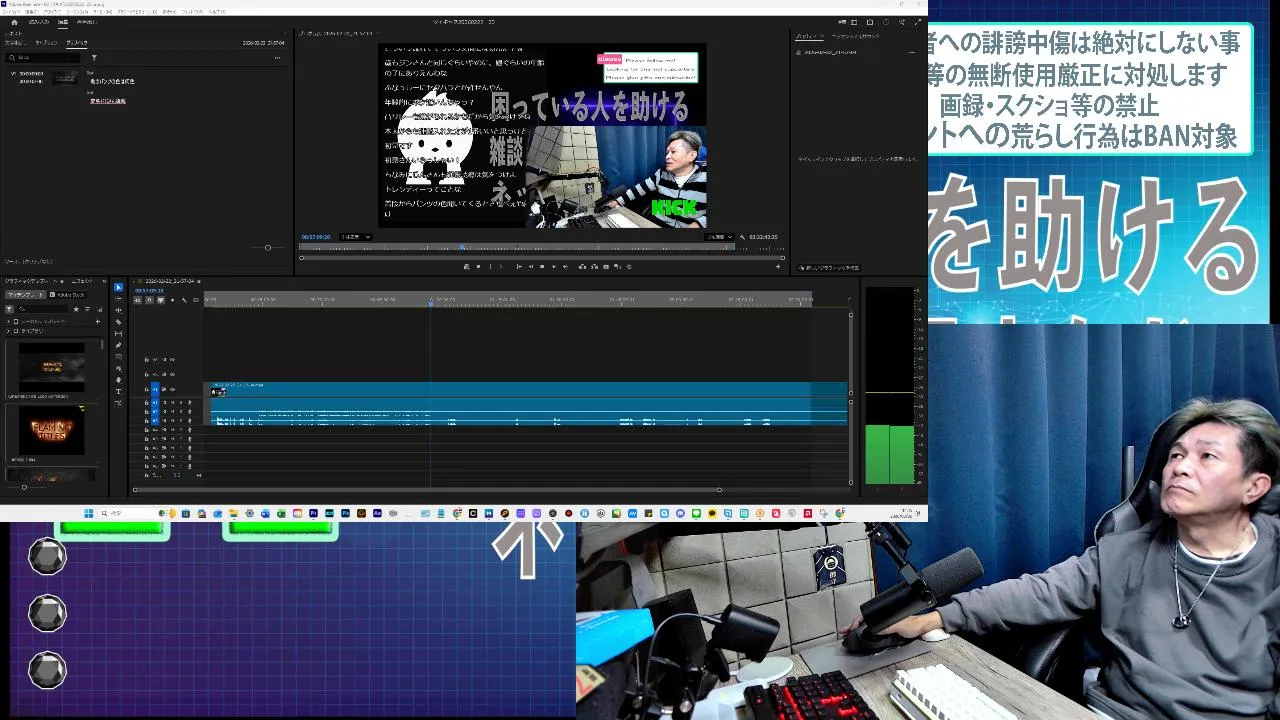Viewport: 1280px width, 720px height.
Task: Select the My Templates button
Action: [26, 294]
